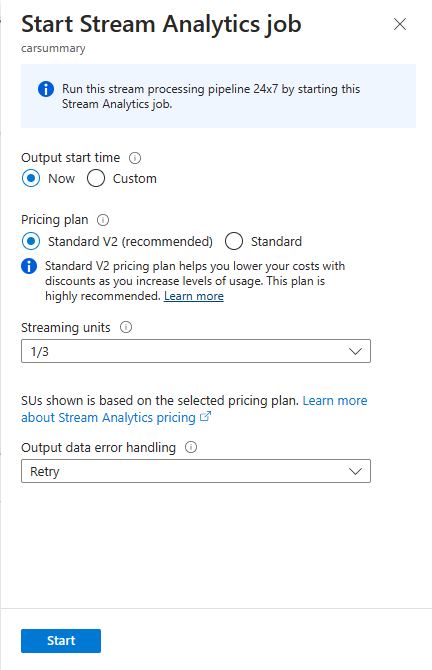Show the Streaming units info tooltip
The width and height of the screenshot is (432, 670).
[126, 327]
